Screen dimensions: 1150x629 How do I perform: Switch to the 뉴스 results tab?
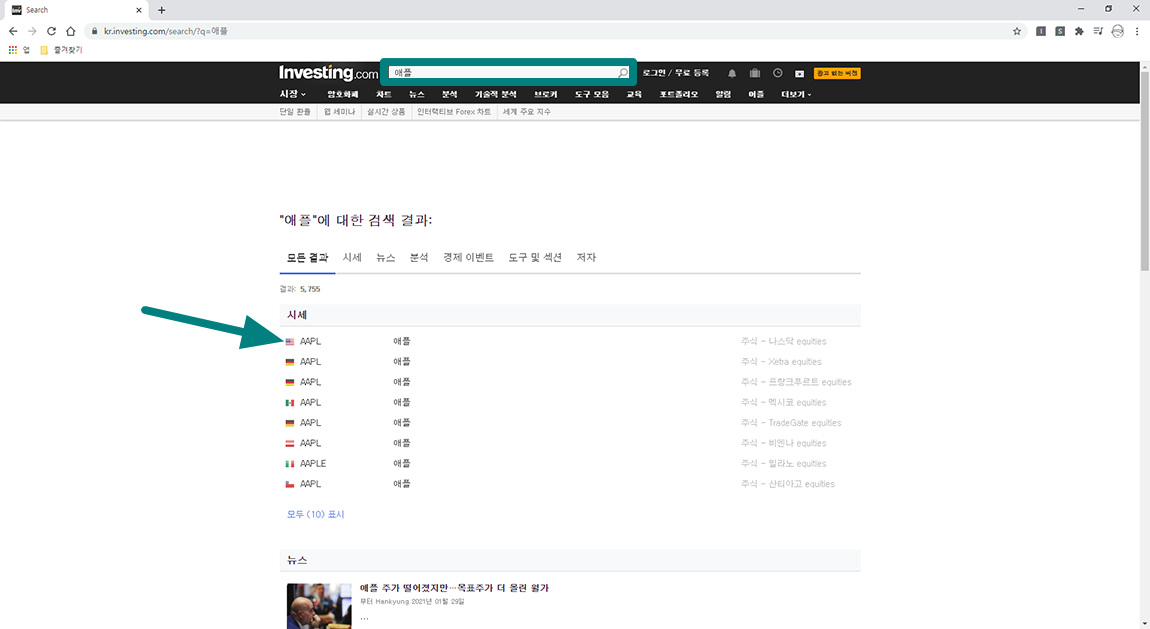click(x=386, y=257)
